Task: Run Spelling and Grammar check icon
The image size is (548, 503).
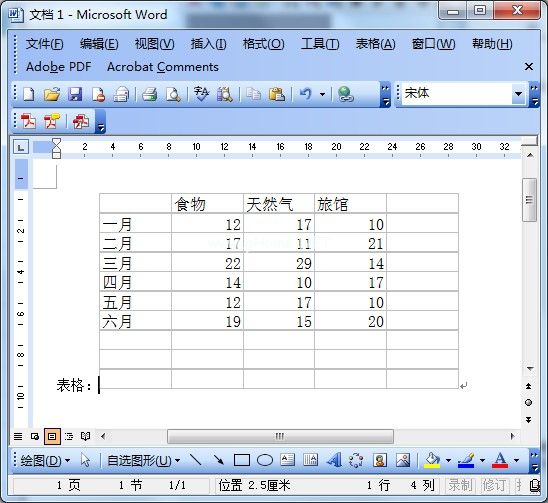Action: [201, 94]
